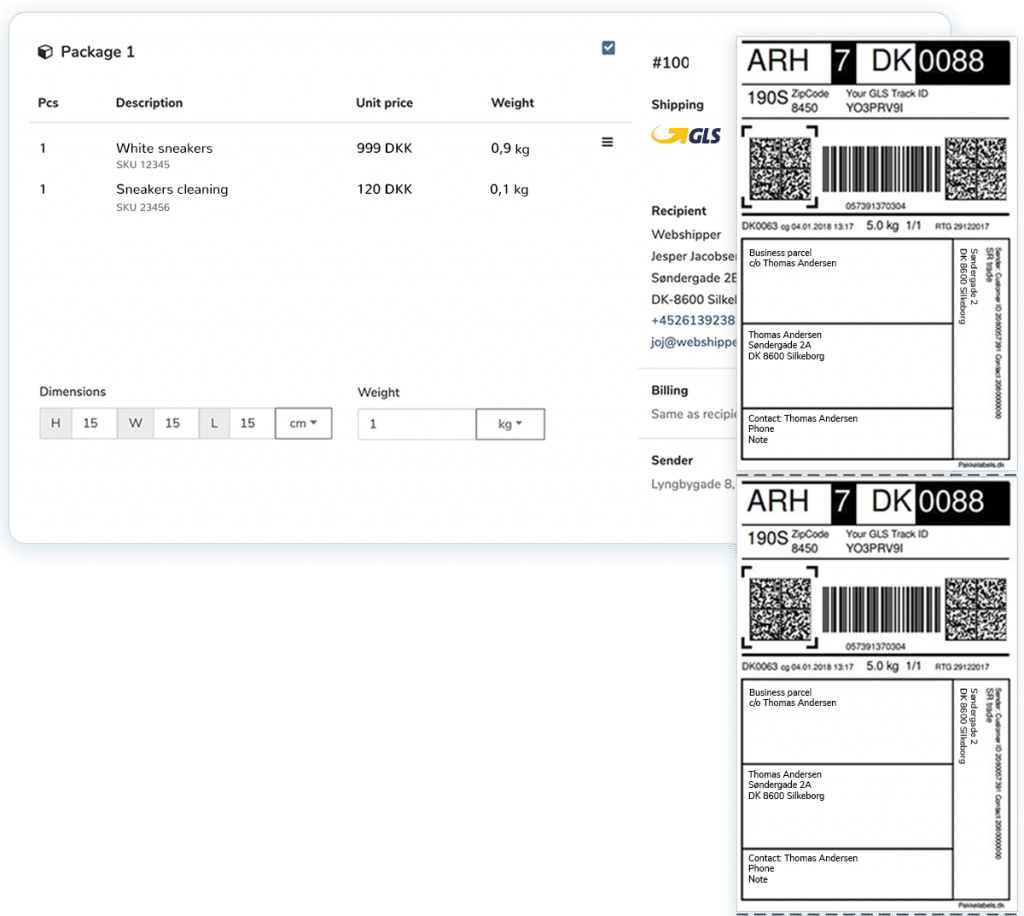Viewport: 1024px width, 916px height.
Task: Click the height field with 15
Action: coord(95,423)
